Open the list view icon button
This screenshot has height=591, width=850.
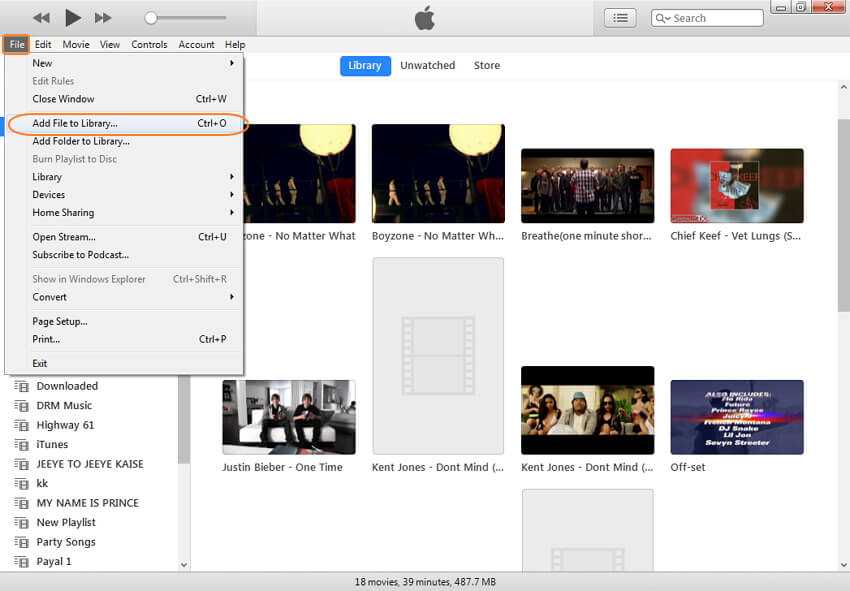pos(621,18)
